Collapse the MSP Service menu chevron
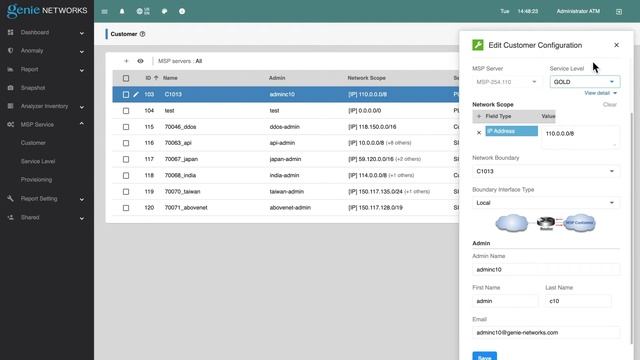640x360 pixels. pyautogui.click(x=82, y=124)
